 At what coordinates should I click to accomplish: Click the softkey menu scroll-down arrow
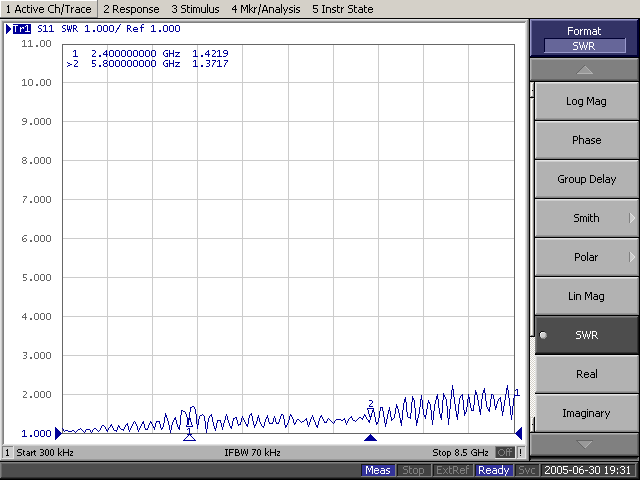click(x=584, y=444)
